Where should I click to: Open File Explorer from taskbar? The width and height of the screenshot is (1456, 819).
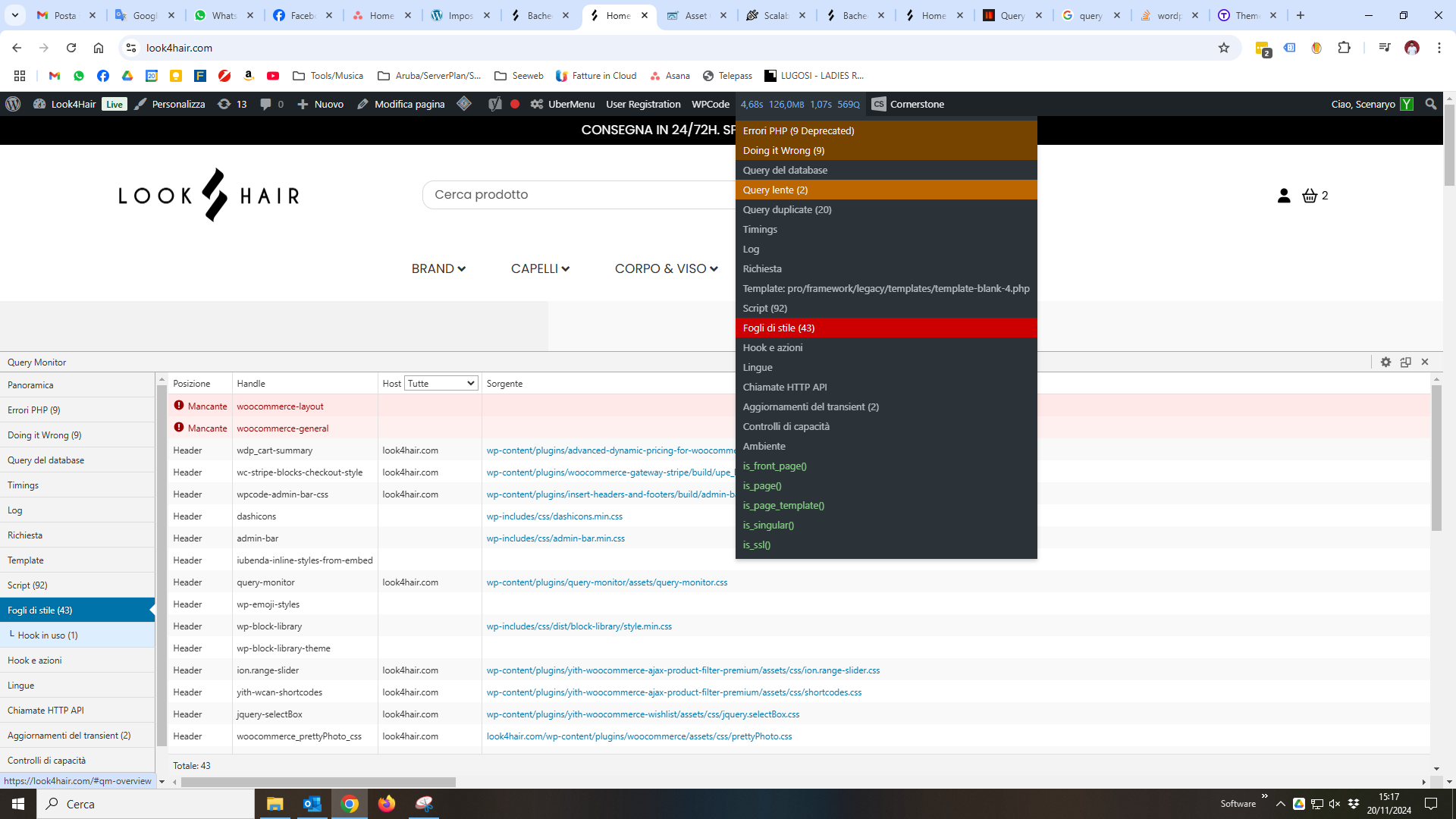[275, 804]
